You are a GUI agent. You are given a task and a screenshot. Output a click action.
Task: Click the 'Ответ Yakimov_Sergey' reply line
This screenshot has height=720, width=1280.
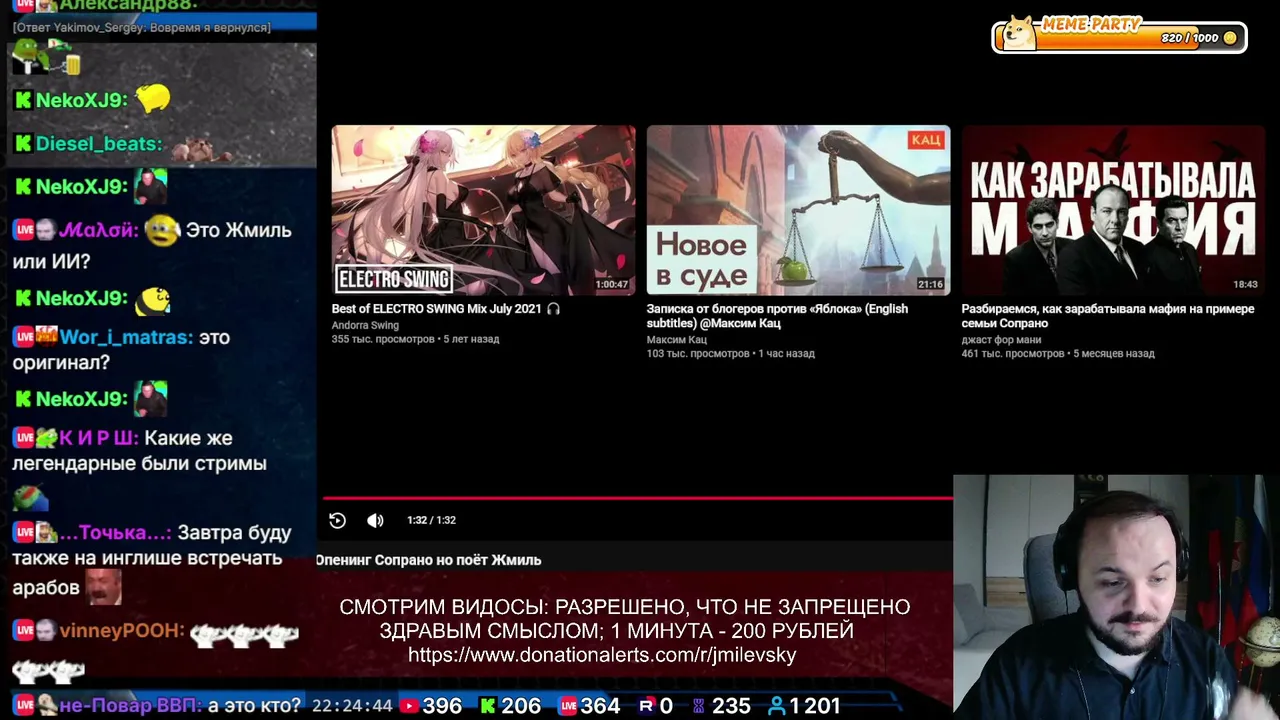(141, 28)
